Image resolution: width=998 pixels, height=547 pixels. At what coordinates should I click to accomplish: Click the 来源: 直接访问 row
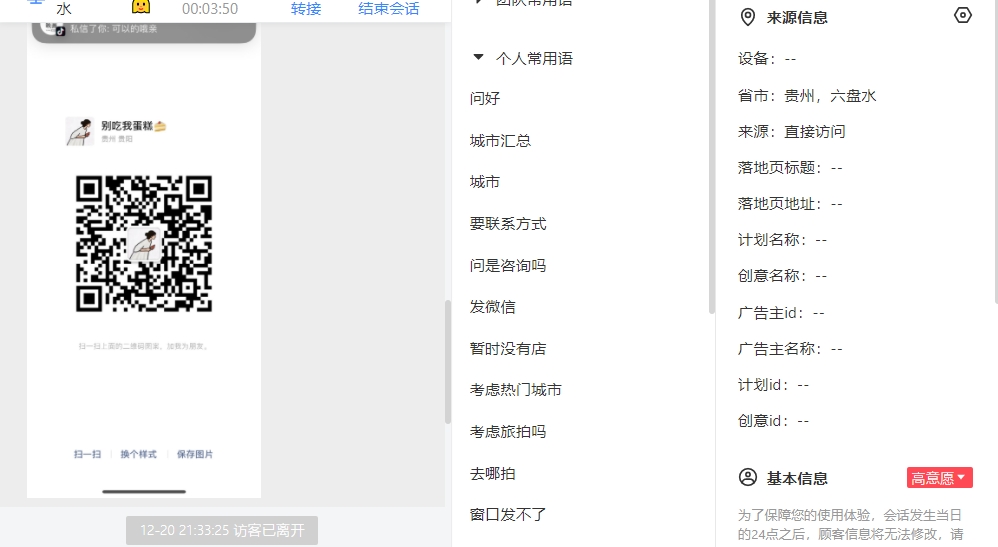[x=792, y=132]
